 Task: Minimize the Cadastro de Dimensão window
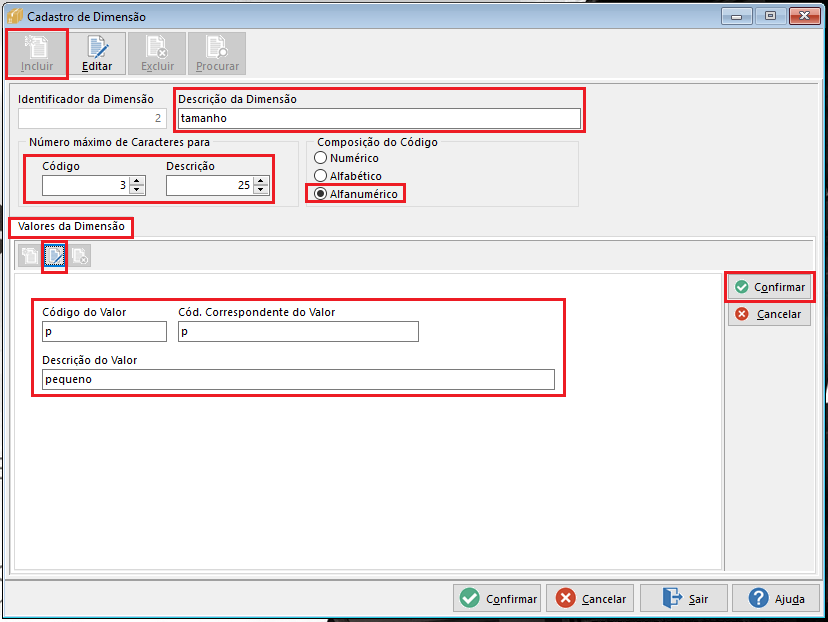737,16
